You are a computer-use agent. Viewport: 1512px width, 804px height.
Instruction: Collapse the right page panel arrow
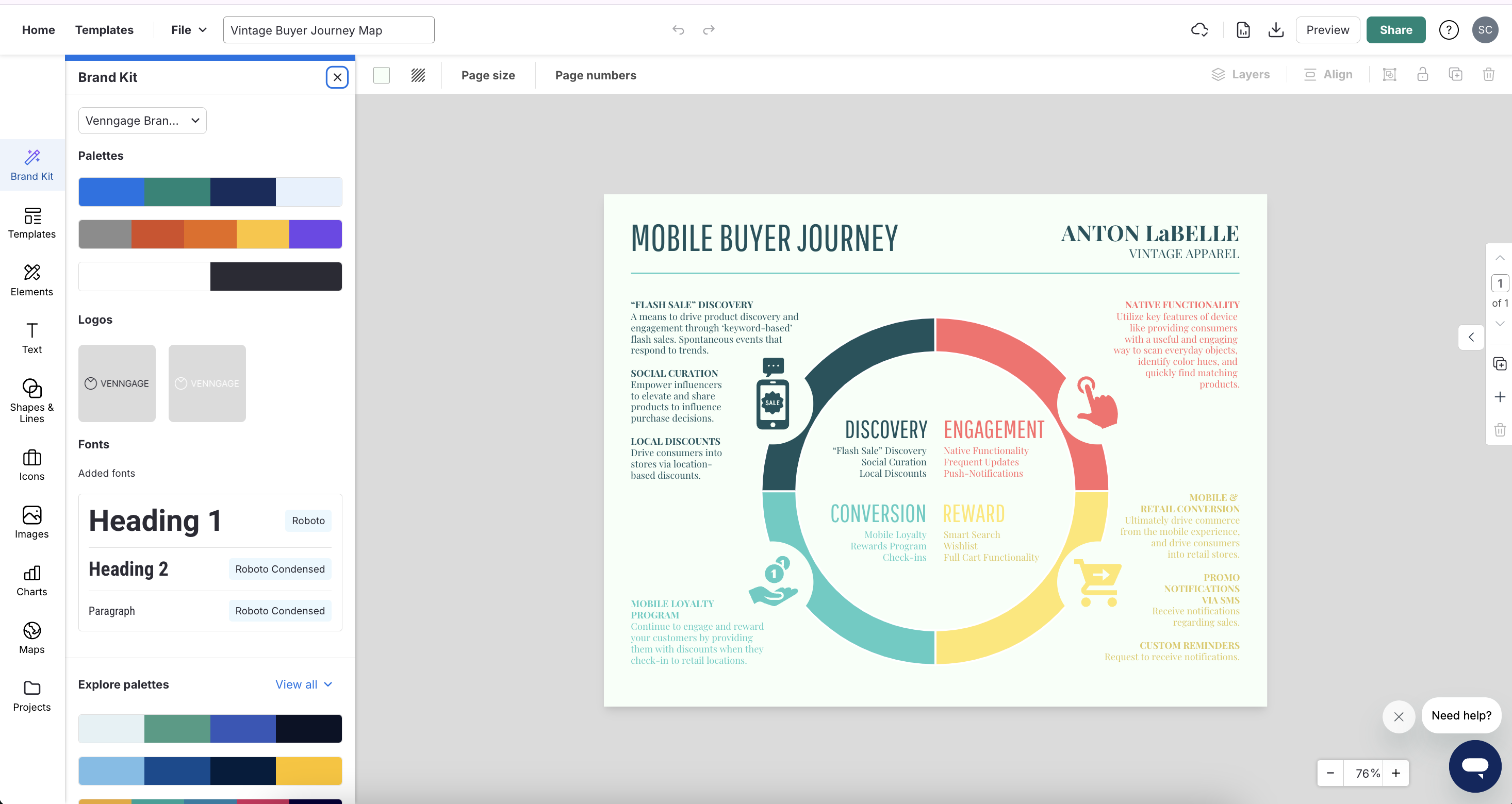pos(1471,337)
